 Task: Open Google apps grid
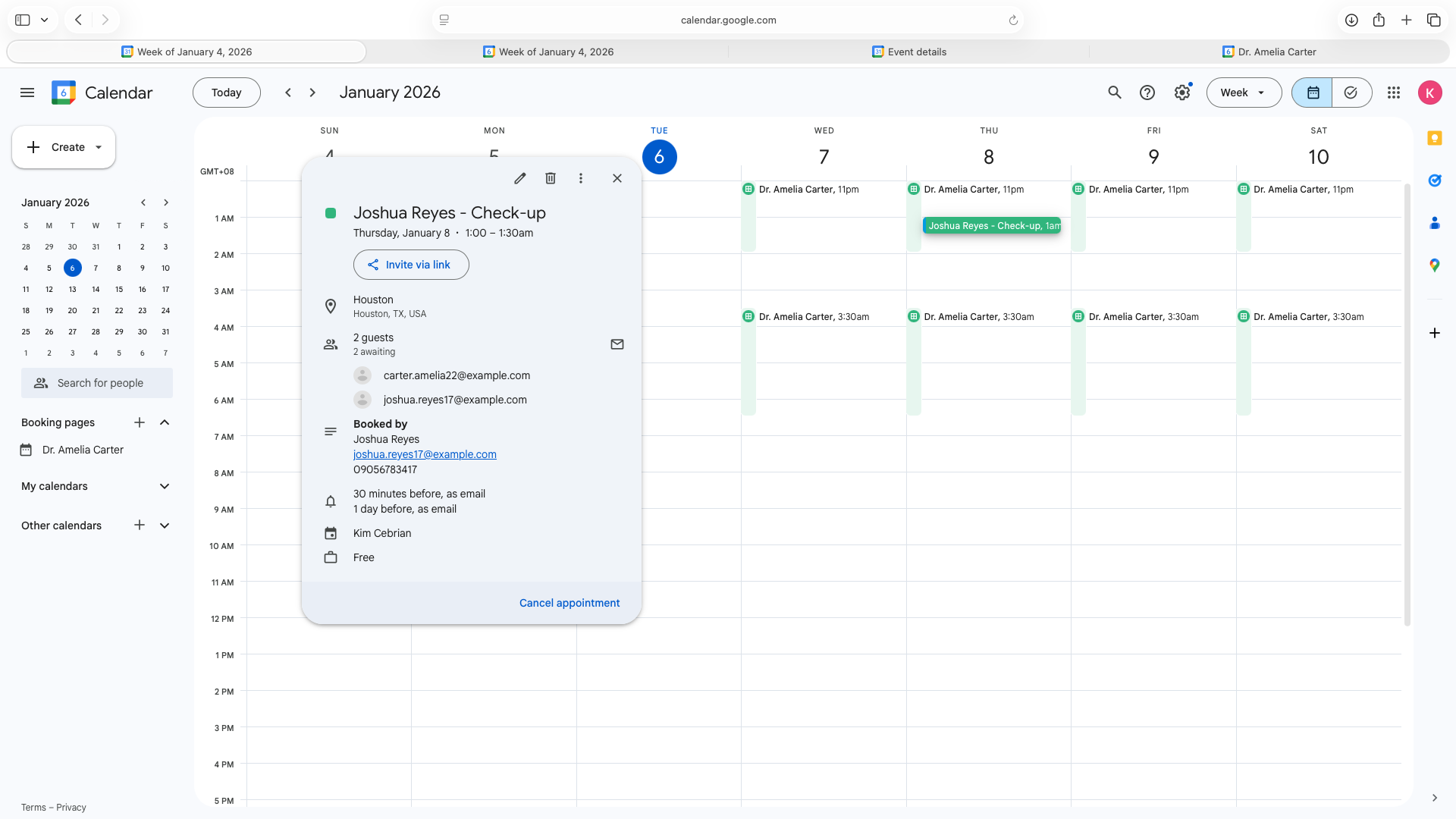(1393, 93)
